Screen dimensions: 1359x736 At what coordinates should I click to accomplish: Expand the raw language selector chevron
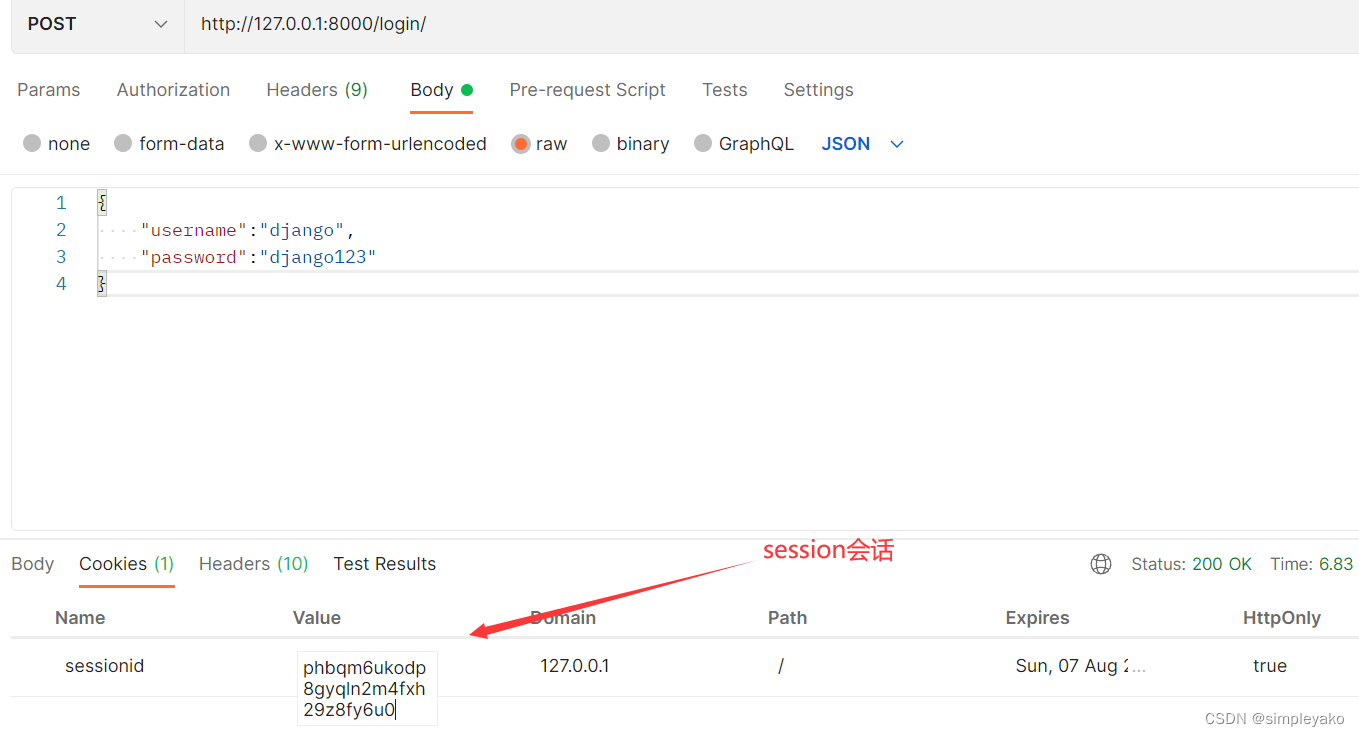click(896, 144)
